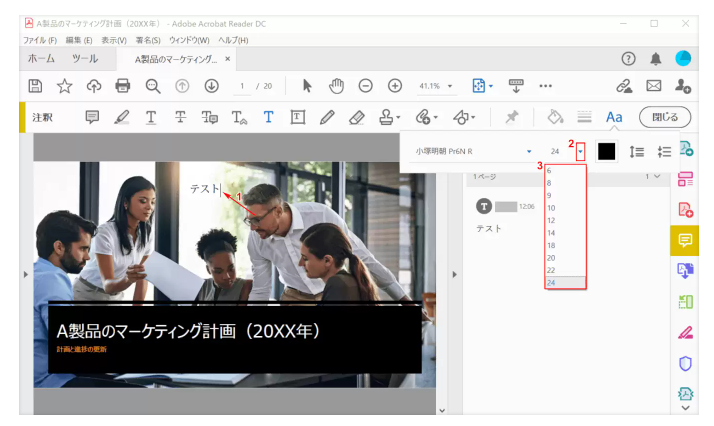Toggle the Aa text properties panel
The image size is (714, 426).
(614, 117)
